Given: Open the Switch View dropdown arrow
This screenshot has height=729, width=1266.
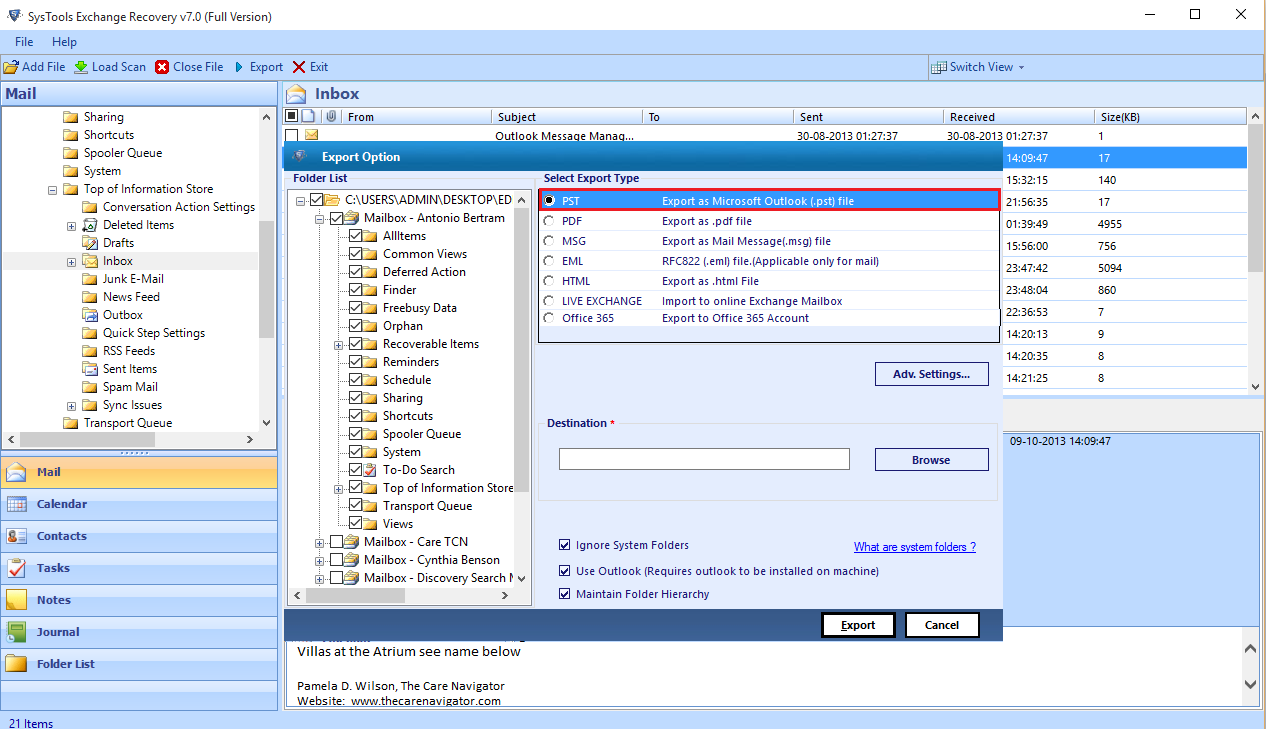Looking at the screenshot, I should [x=1021, y=67].
